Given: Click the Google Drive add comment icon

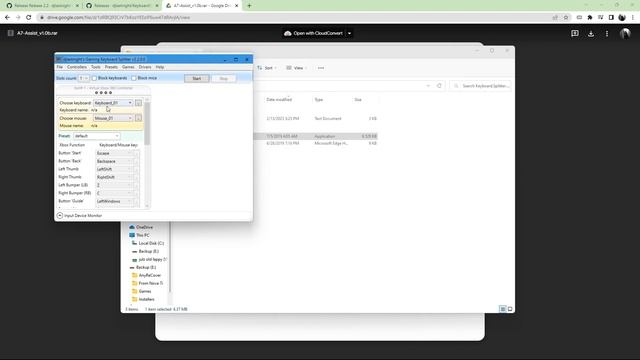Looking at the screenshot, I should point(575,33).
